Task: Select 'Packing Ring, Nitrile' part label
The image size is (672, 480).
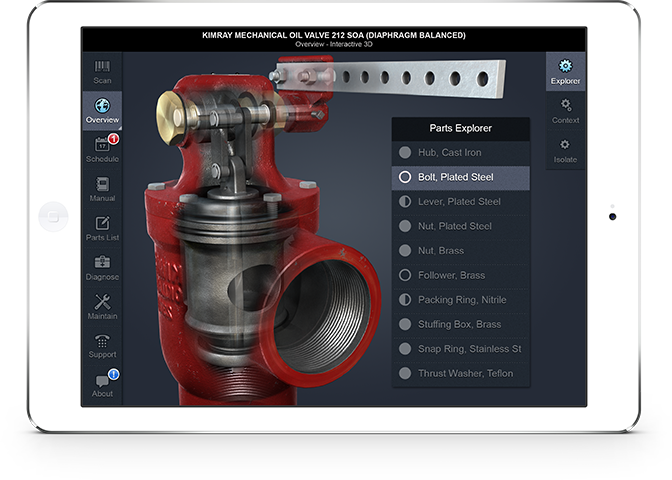Action: [x=462, y=300]
